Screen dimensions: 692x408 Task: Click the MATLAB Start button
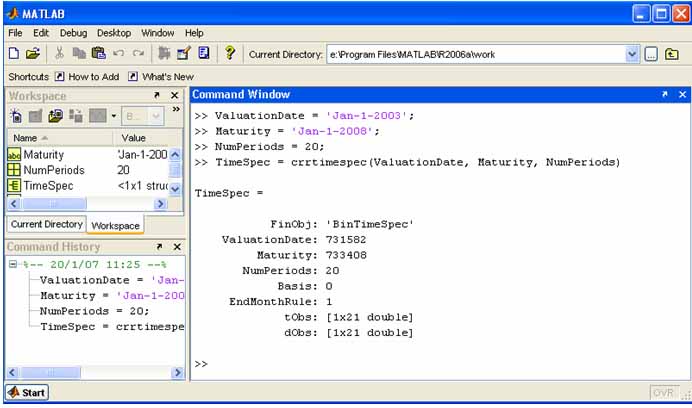click(x=27, y=392)
